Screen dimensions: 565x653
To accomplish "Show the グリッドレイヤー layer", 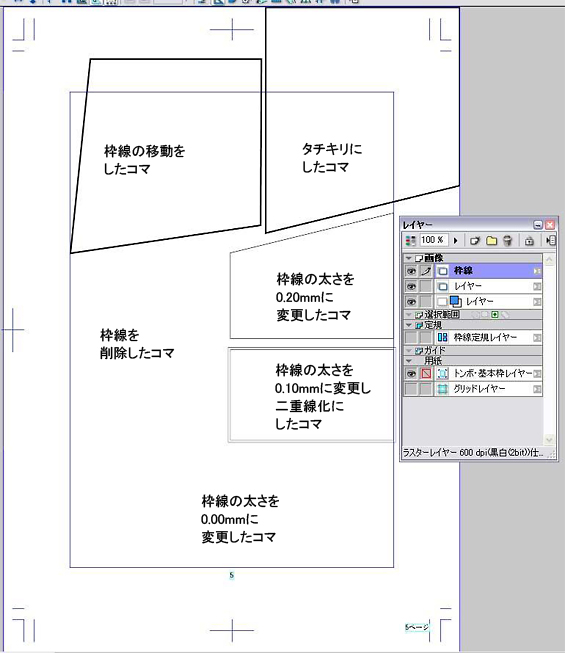I will click(411, 389).
